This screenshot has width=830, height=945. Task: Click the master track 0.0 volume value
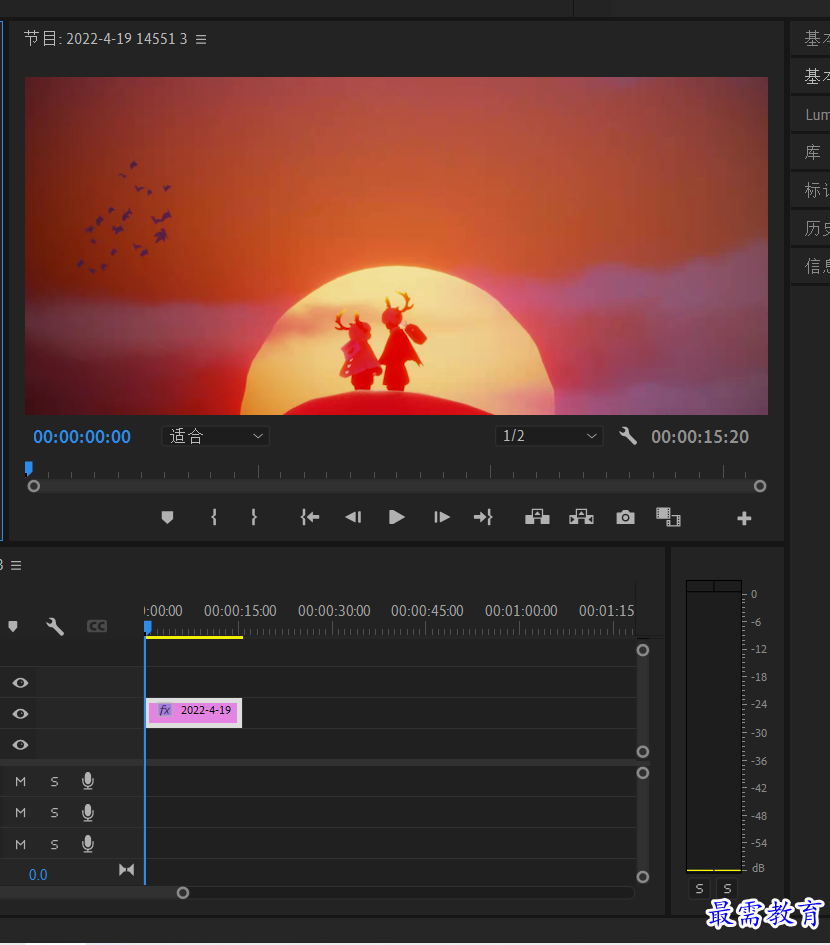[x=38, y=874]
